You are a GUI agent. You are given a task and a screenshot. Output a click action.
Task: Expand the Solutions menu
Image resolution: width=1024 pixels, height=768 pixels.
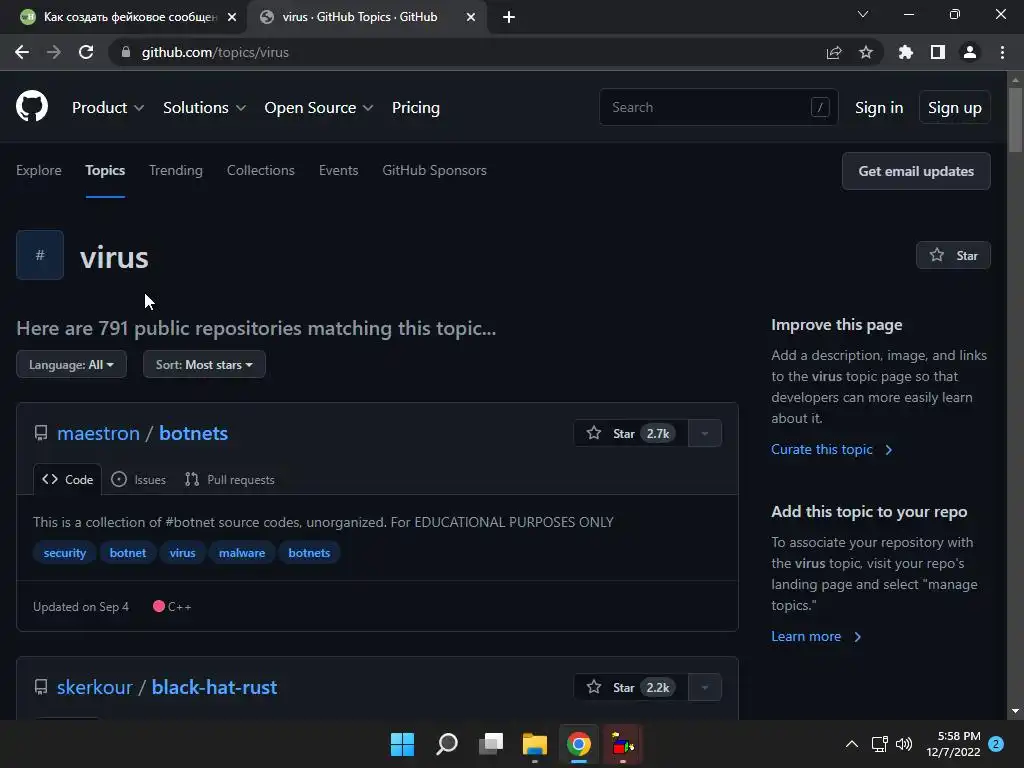204,107
